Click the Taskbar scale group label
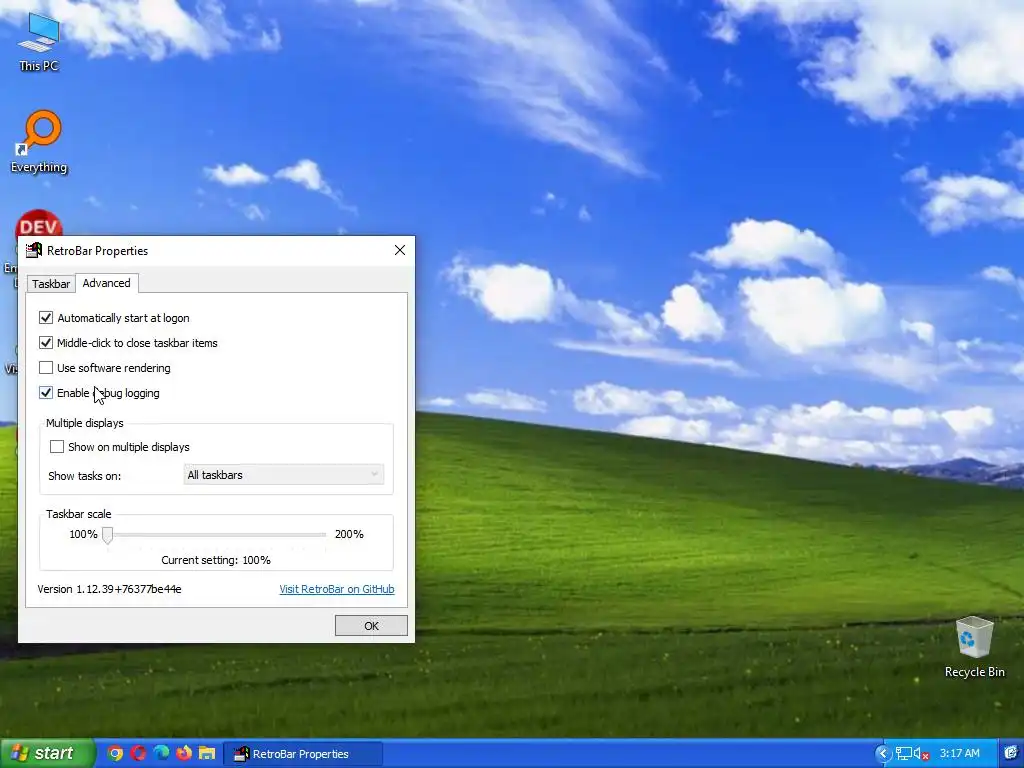 (78, 514)
